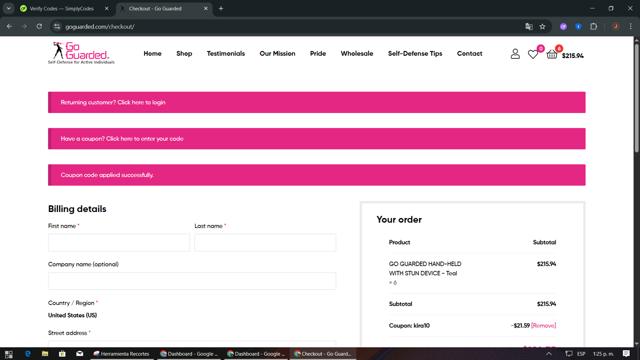
Task: Click the translate page icon
Action: (x=529, y=27)
